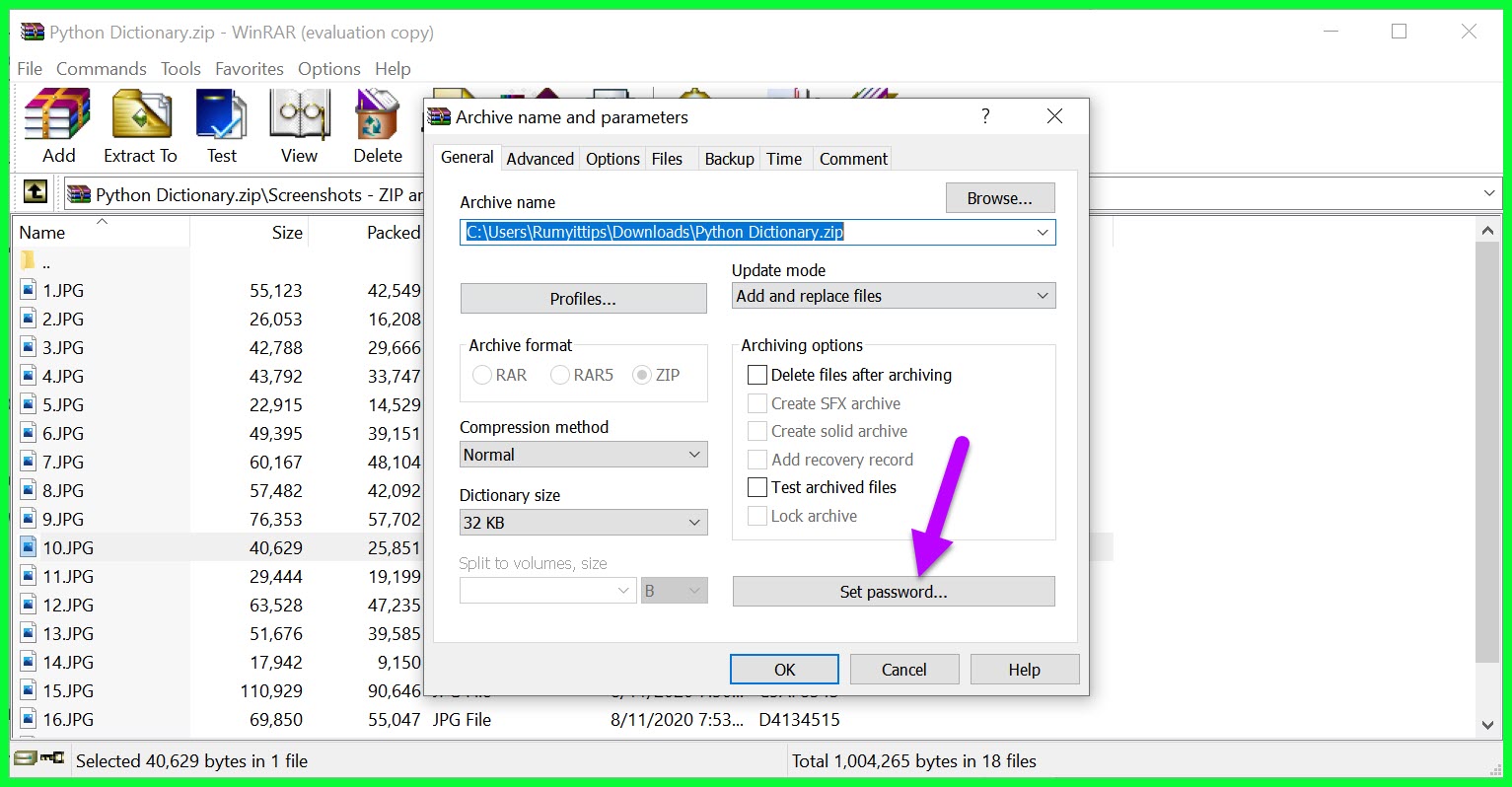Open the volume unit B dropdown
Image resolution: width=1512 pixels, height=787 pixels.
[675, 591]
